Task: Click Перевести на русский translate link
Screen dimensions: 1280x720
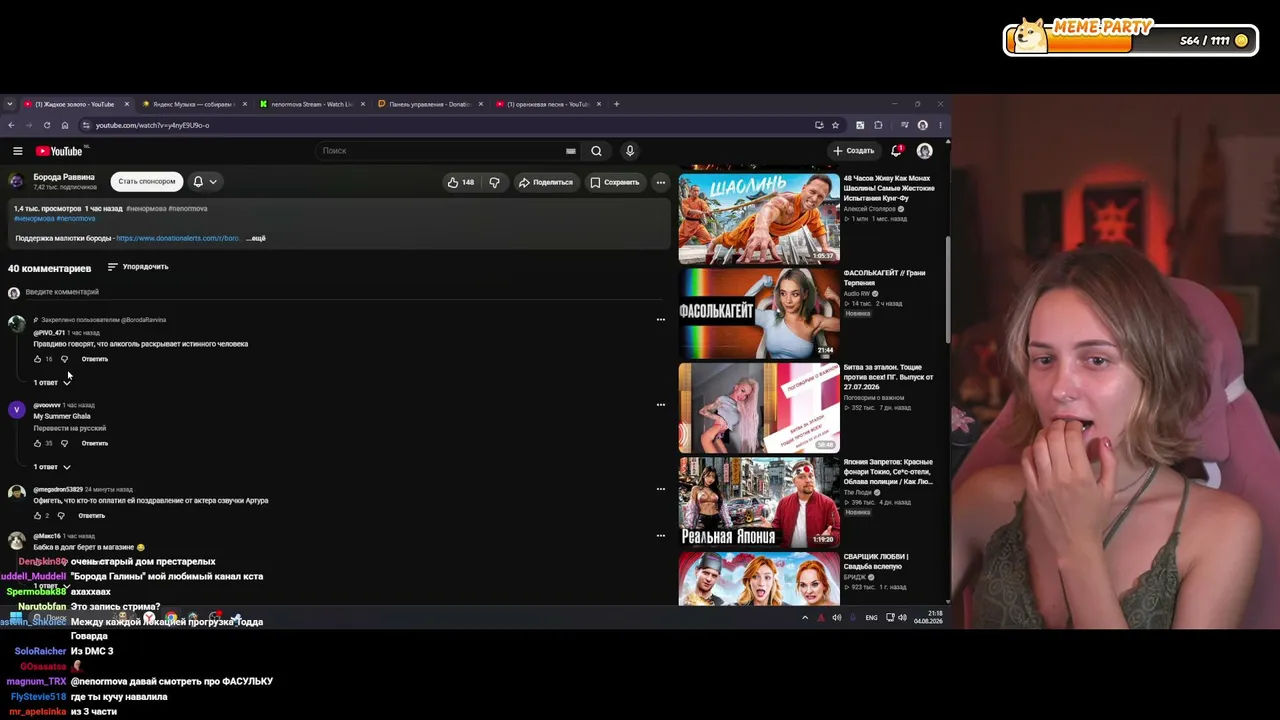Action: 70,428
